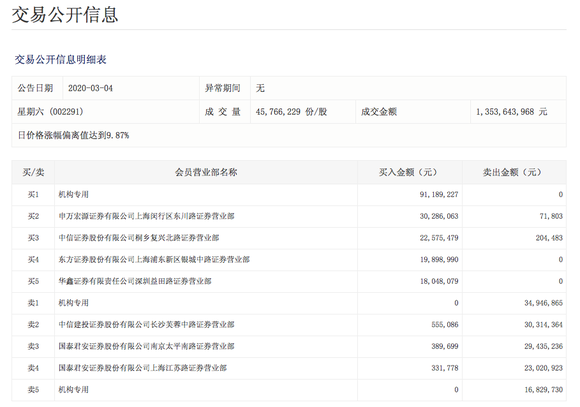This screenshot has height=407, width=580.
Task: Click sell amount 16,829,730 in 卖5 row
Action: click(543, 390)
